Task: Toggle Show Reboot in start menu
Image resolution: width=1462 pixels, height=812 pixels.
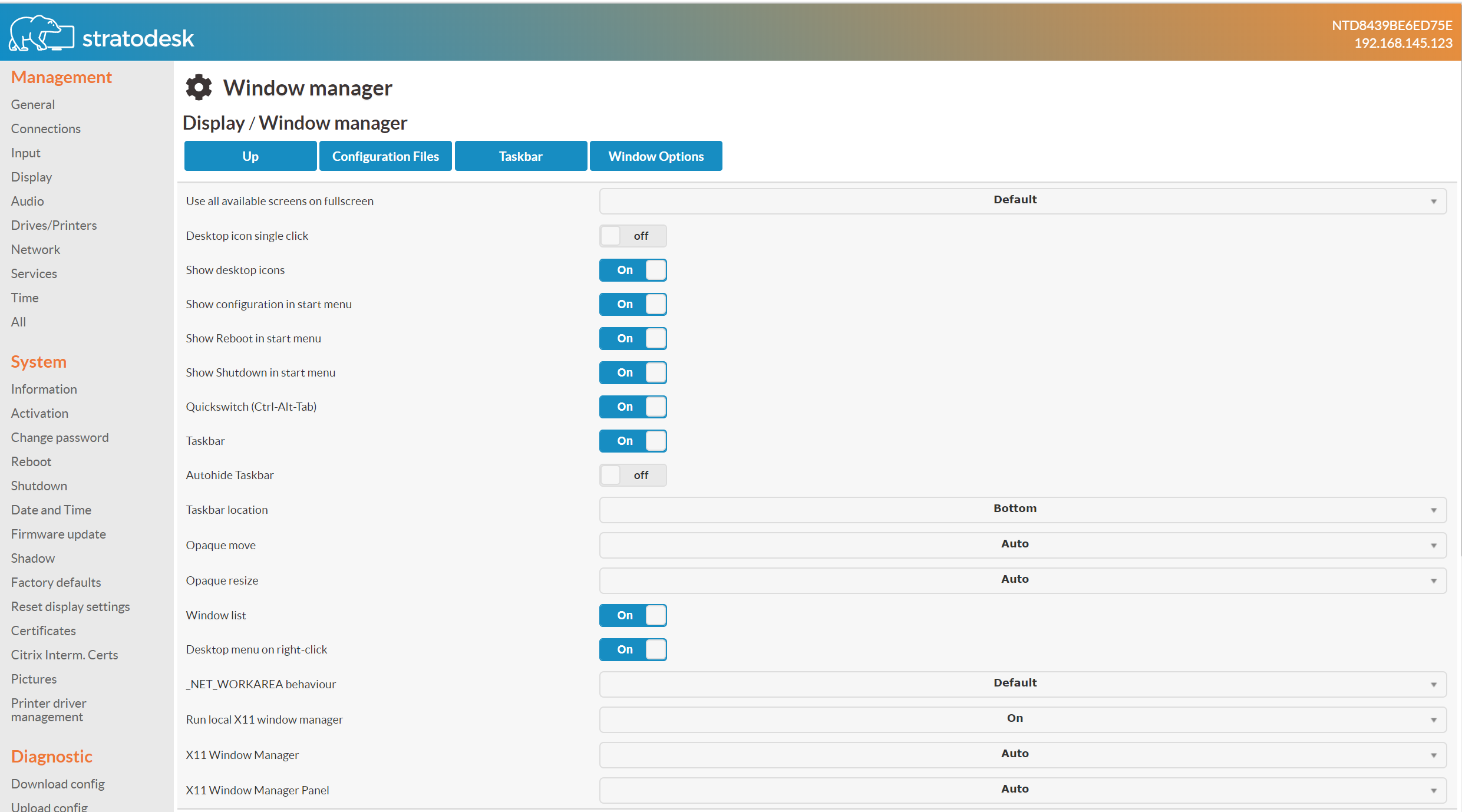Action: 633,338
